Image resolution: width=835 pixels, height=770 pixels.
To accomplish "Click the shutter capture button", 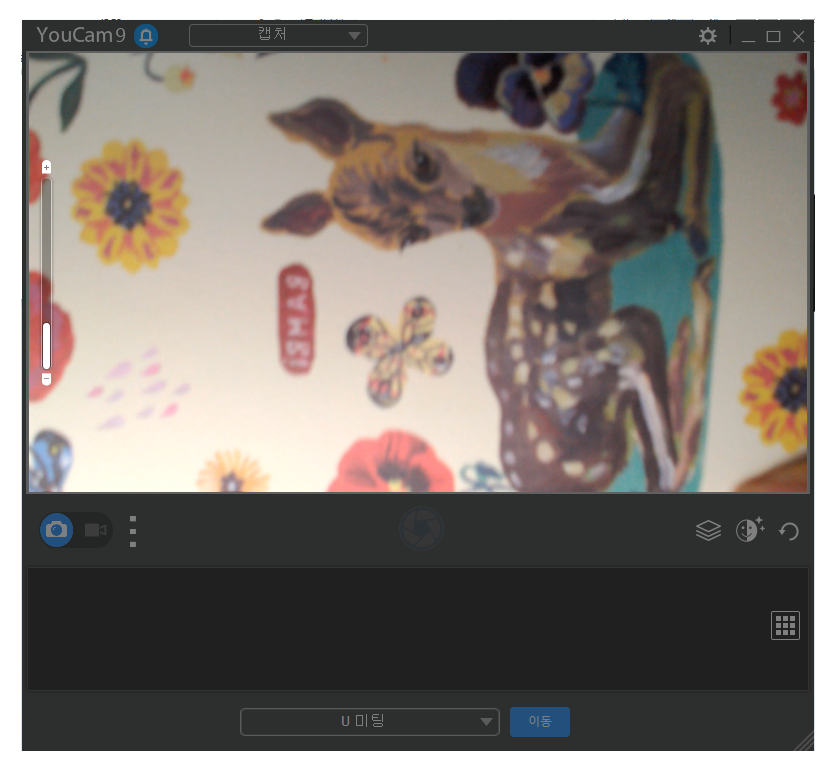I will pos(421,529).
